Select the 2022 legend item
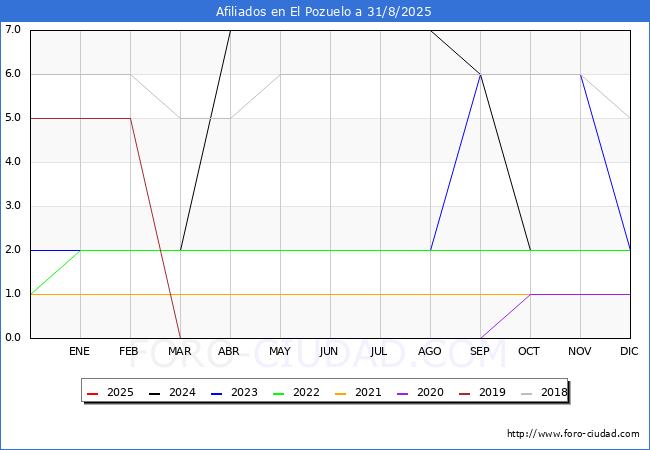 (x=294, y=393)
